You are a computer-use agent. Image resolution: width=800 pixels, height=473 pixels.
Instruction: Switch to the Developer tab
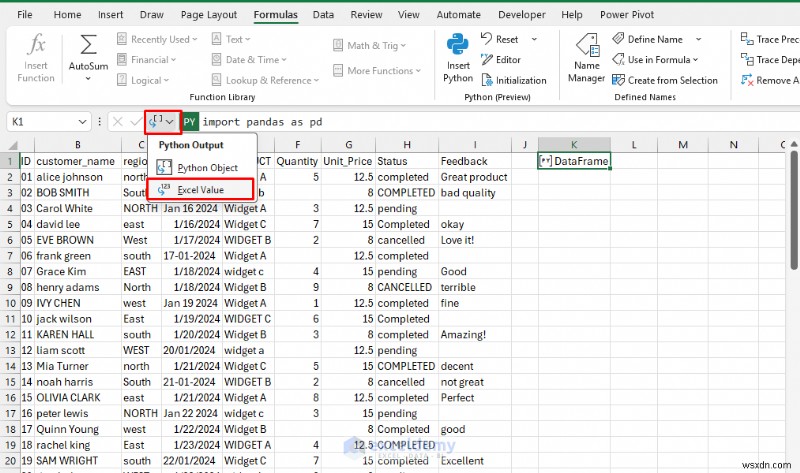521,14
